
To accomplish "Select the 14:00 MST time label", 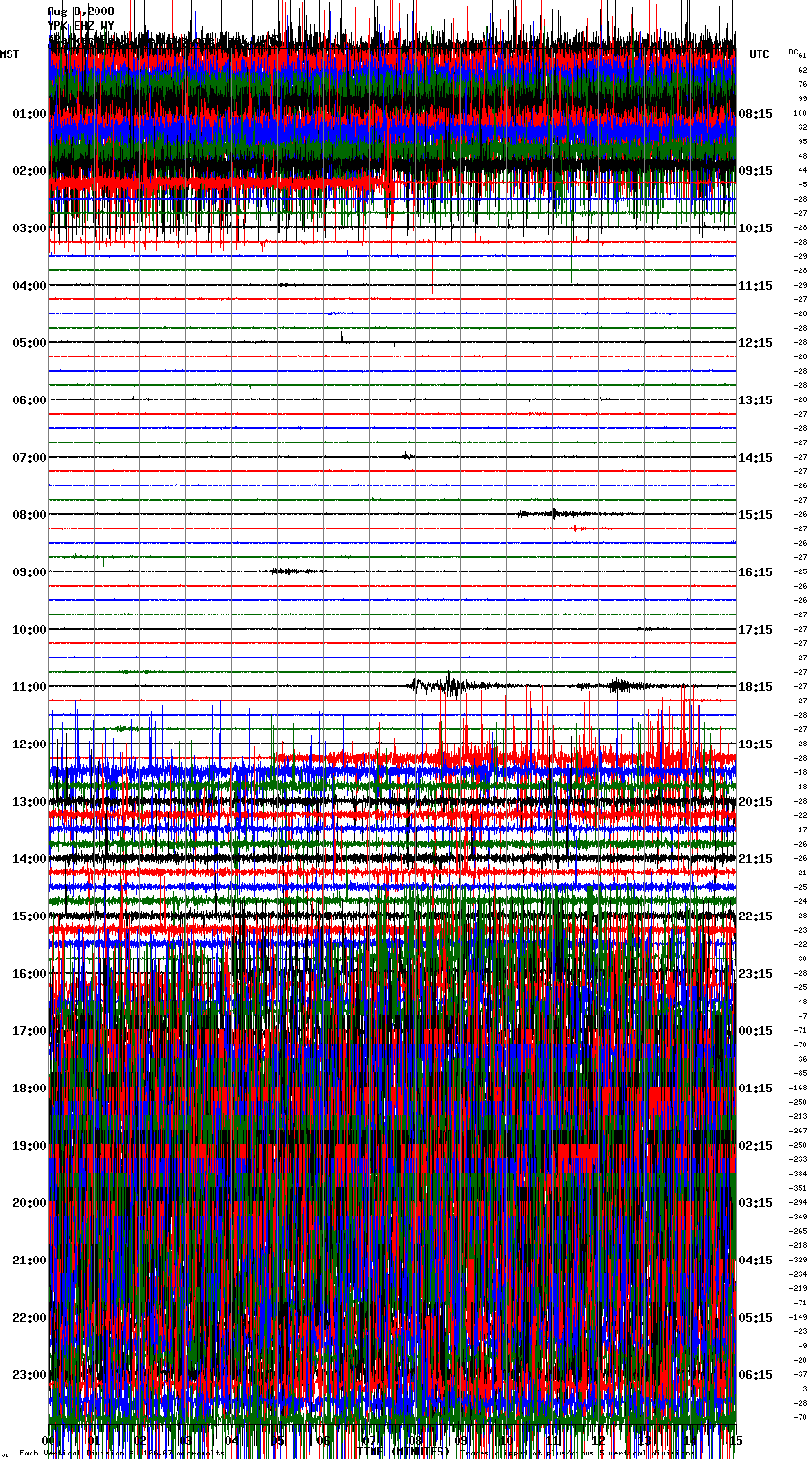I will point(30,859).
